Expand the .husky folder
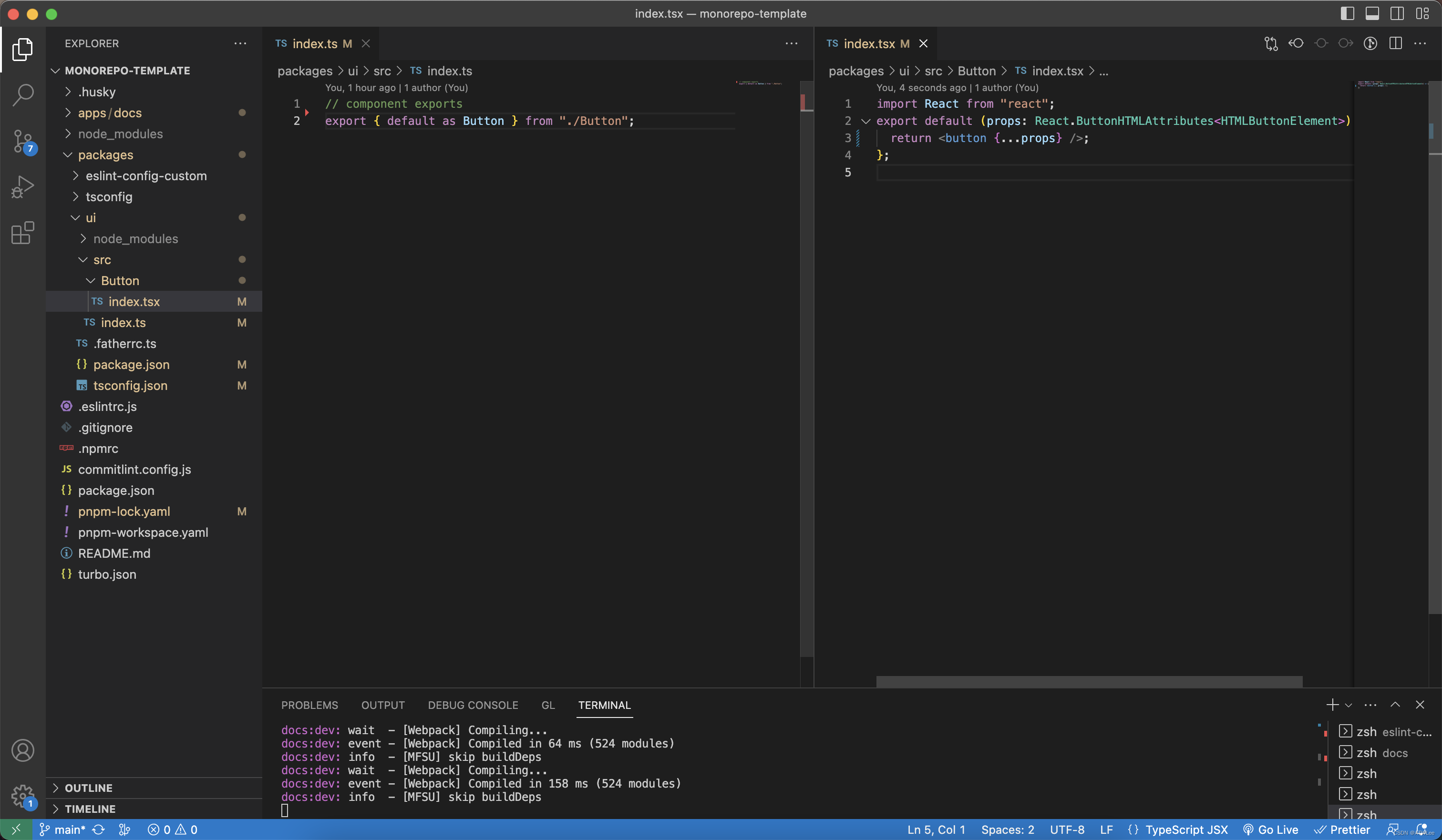The image size is (1442, 840). 154,92
